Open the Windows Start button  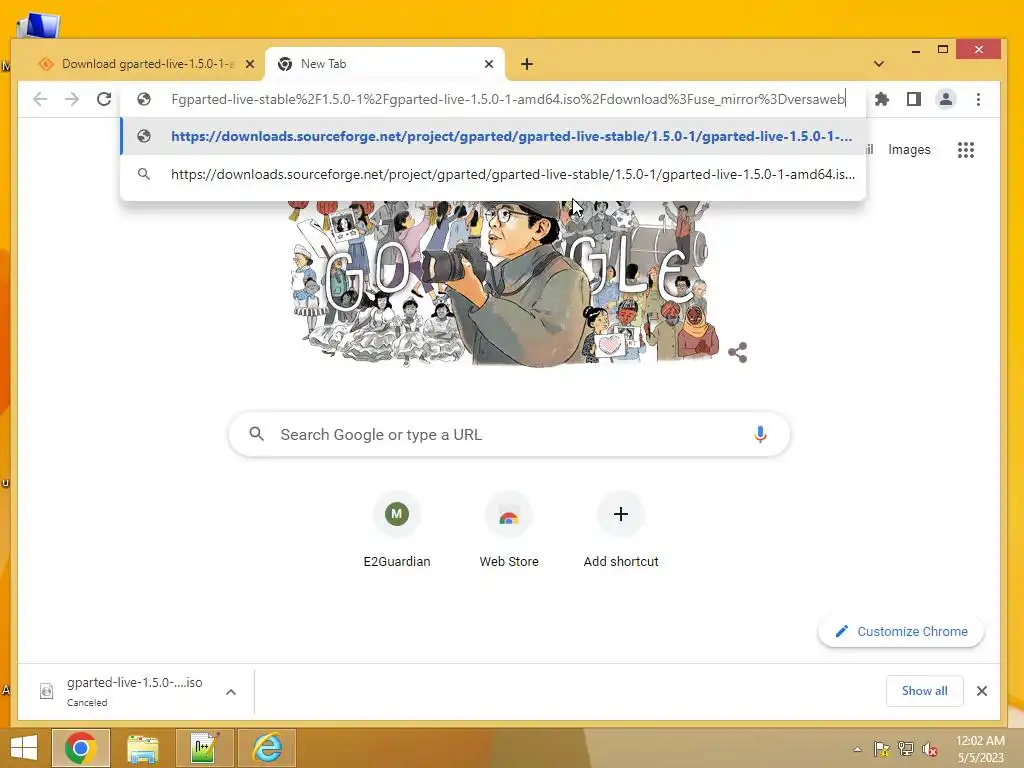click(24, 748)
